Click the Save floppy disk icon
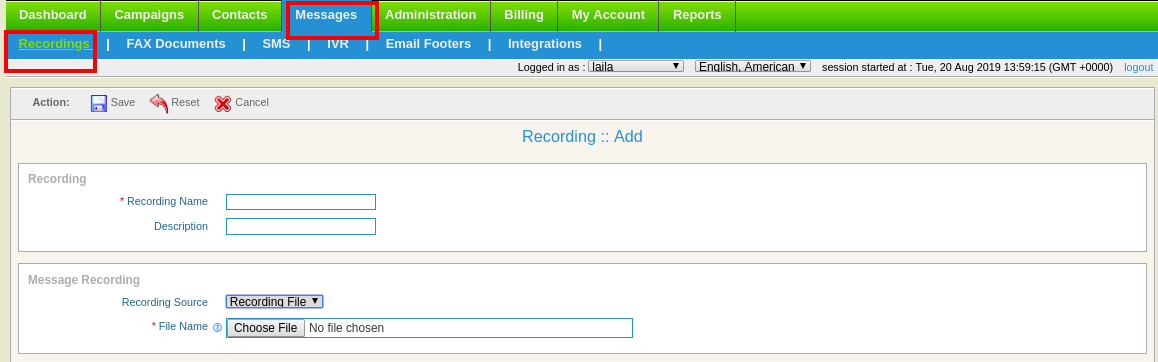This screenshot has height=362, width=1158. pos(99,103)
